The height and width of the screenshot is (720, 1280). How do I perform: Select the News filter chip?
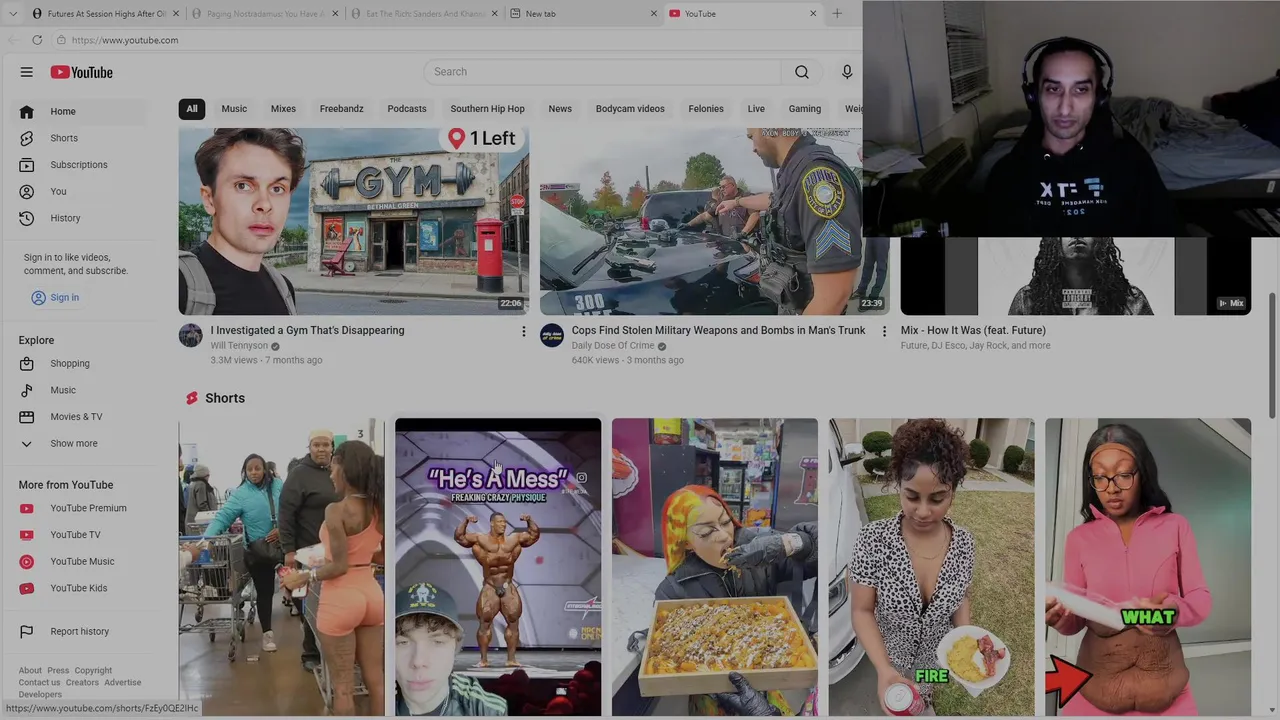(x=560, y=109)
